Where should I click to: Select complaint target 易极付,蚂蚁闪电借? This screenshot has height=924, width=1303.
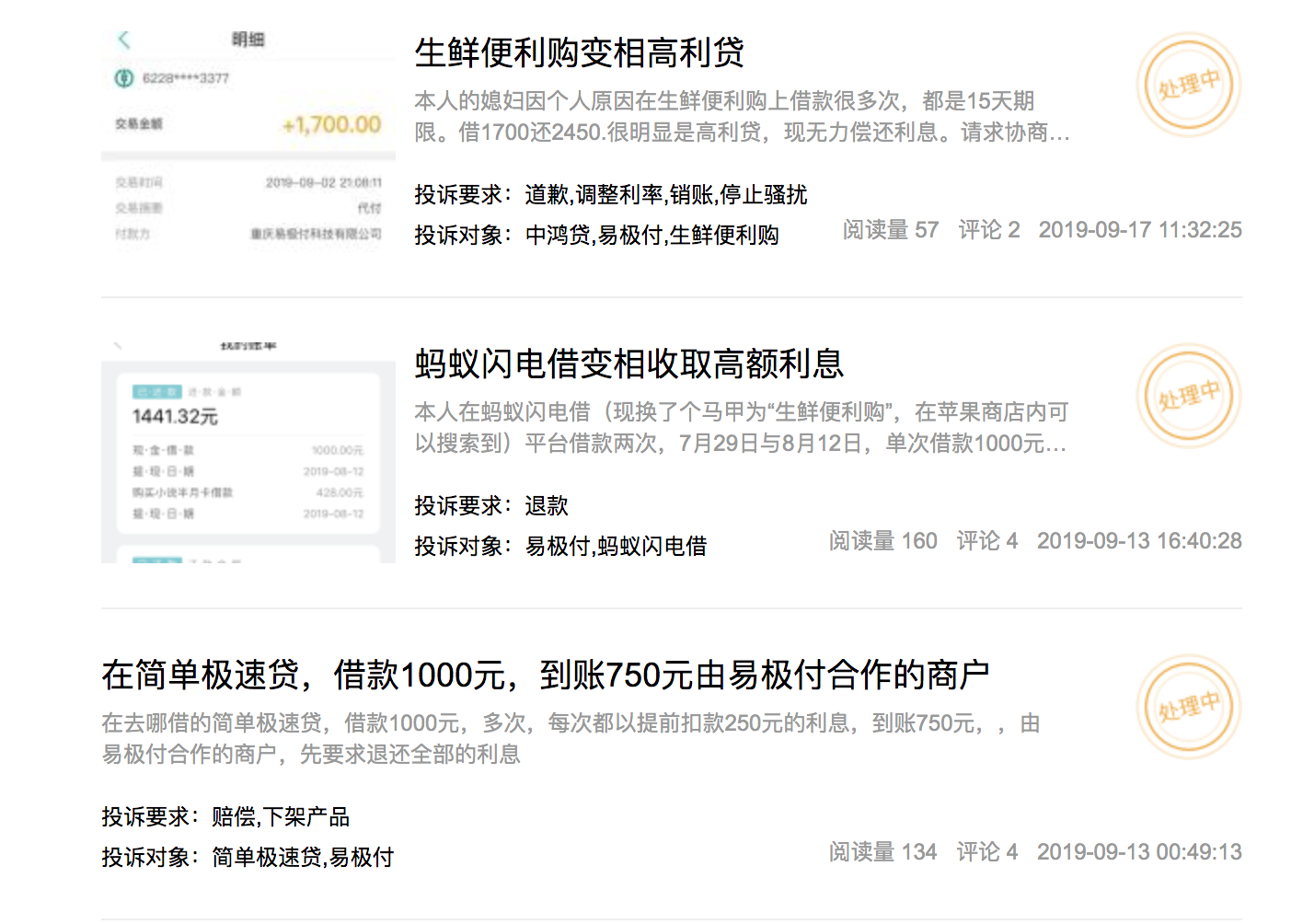click(x=616, y=546)
